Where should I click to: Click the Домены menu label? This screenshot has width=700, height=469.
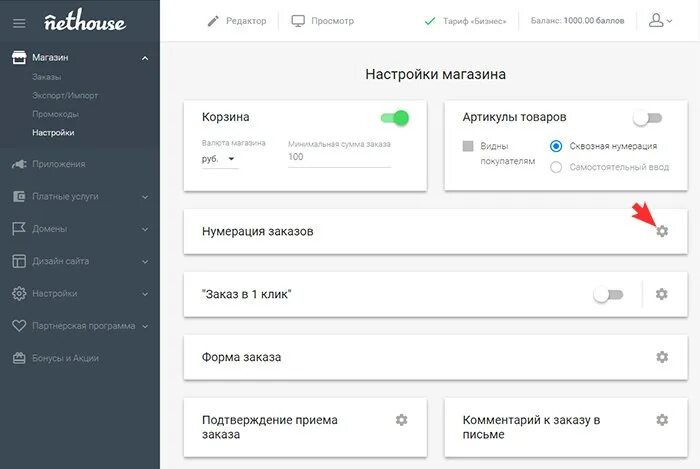pyautogui.click(x=50, y=229)
